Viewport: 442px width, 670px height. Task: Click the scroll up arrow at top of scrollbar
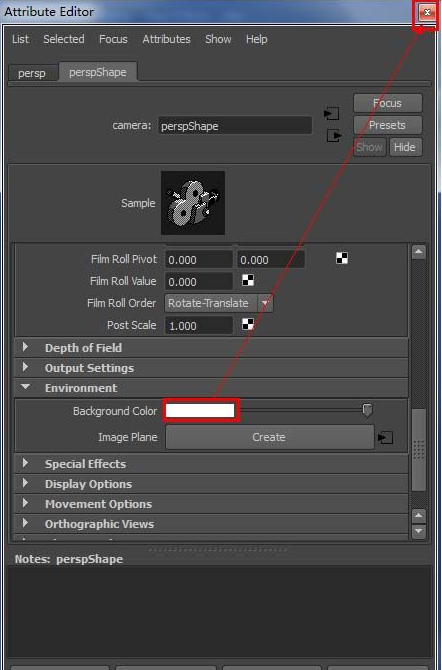(419, 252)
